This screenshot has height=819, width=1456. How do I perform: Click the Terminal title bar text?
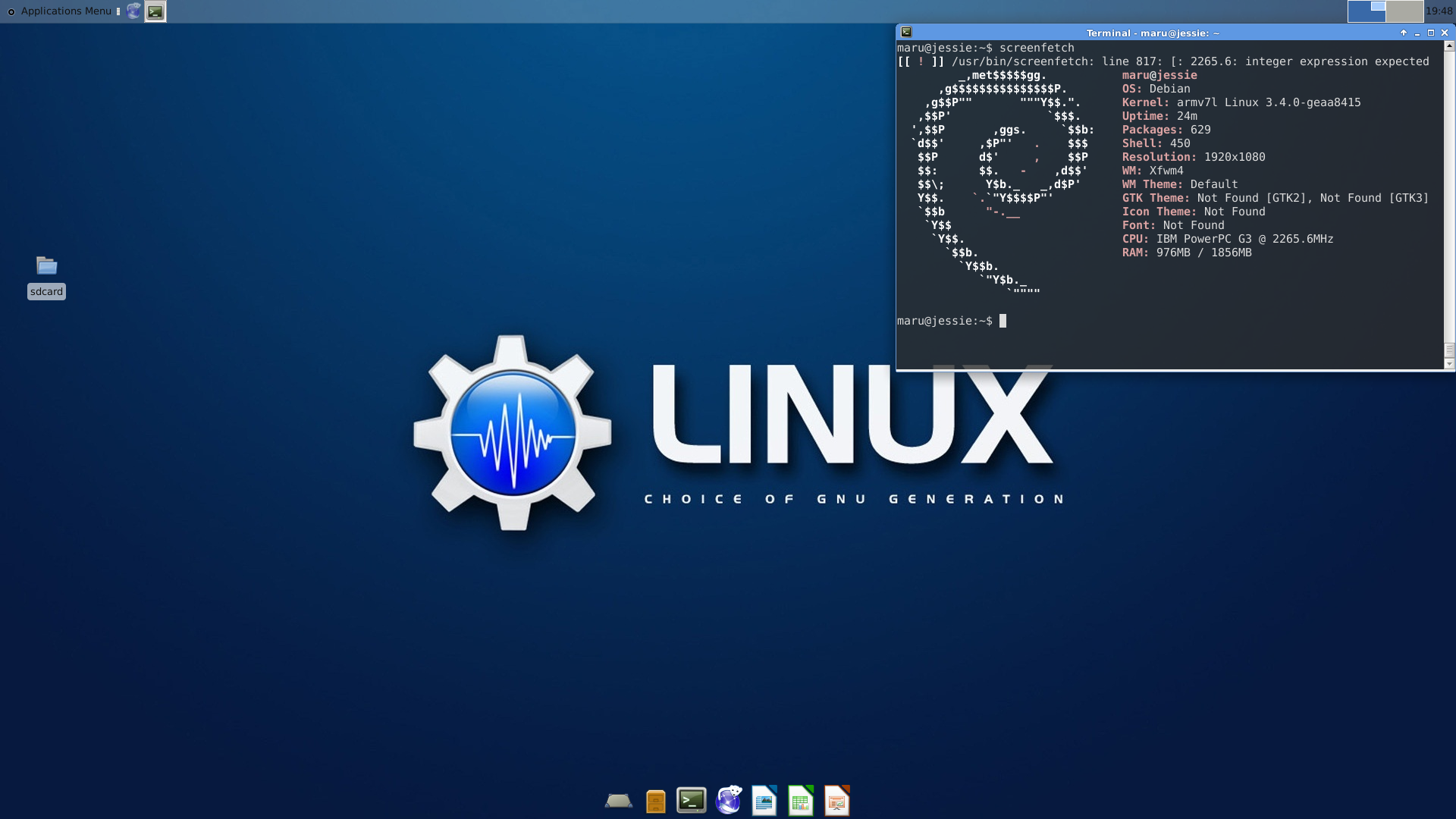coord(1153,33)
